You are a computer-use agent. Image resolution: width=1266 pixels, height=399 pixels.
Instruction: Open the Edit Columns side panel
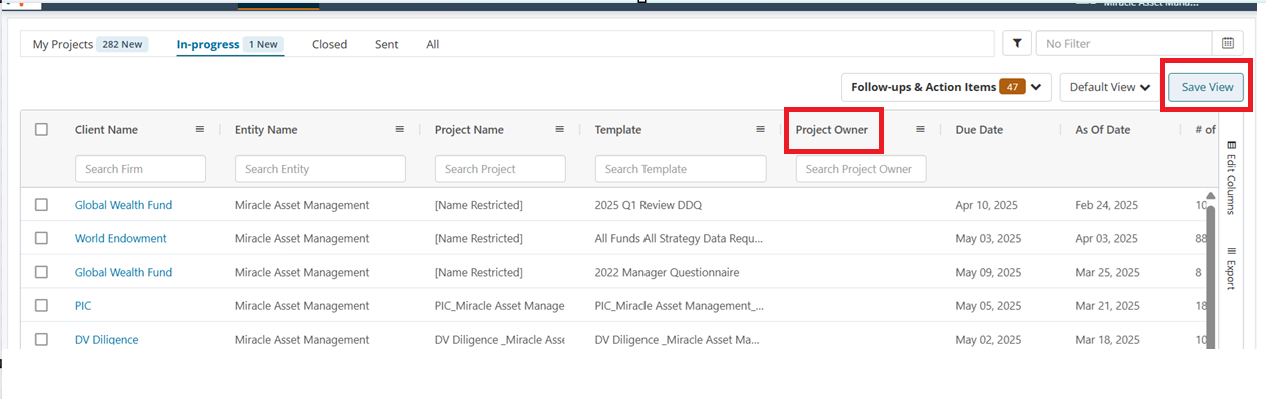coord(1231,178)
